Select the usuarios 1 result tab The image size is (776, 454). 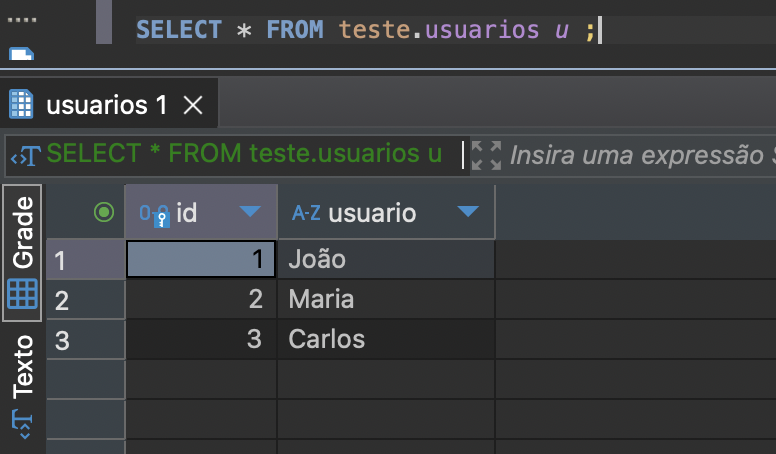108,104
